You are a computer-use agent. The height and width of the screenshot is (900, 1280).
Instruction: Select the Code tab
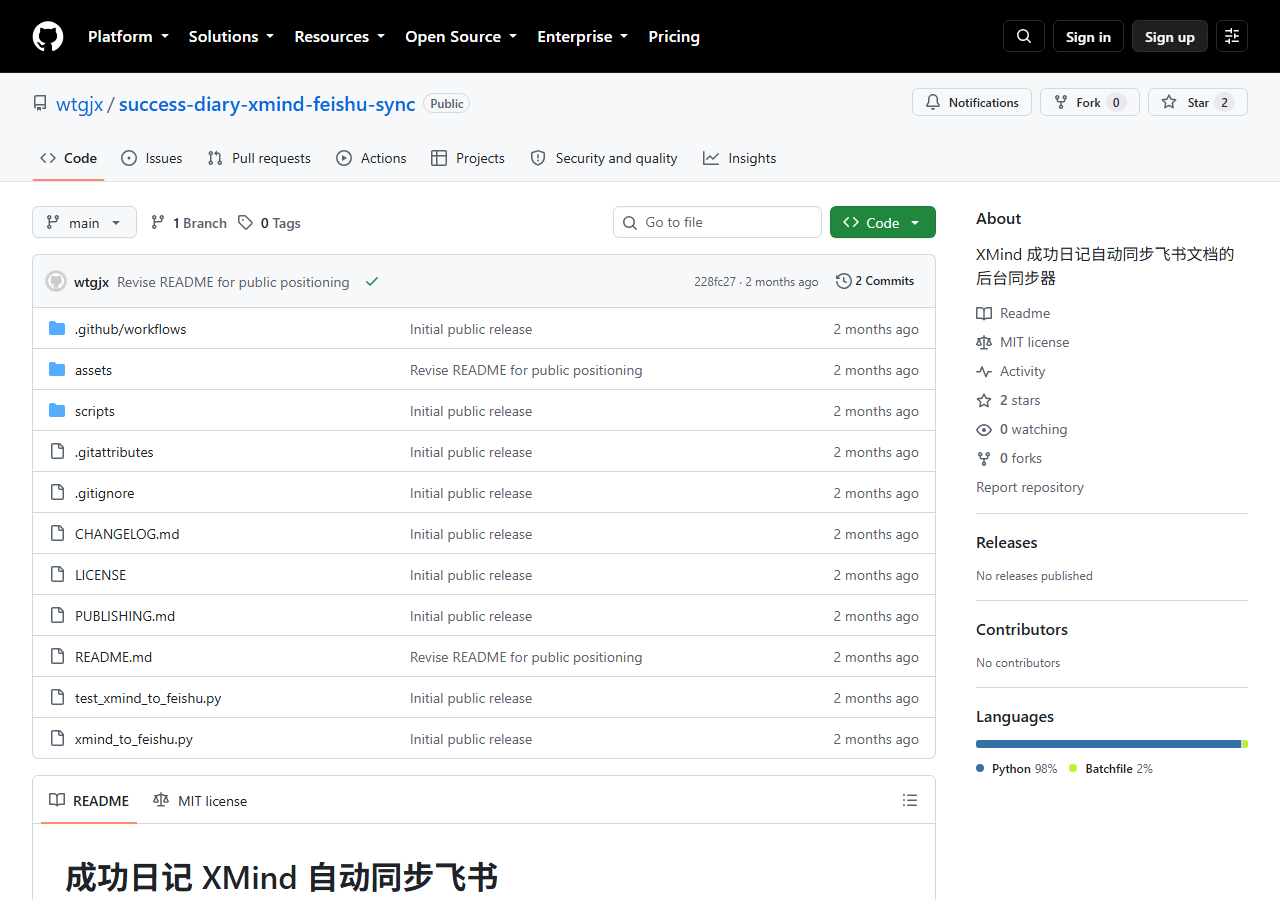(x=68, y=158)
